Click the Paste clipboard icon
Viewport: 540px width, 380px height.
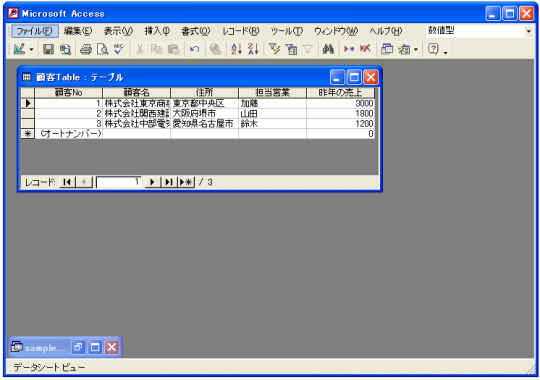click(x=174, y=49)
